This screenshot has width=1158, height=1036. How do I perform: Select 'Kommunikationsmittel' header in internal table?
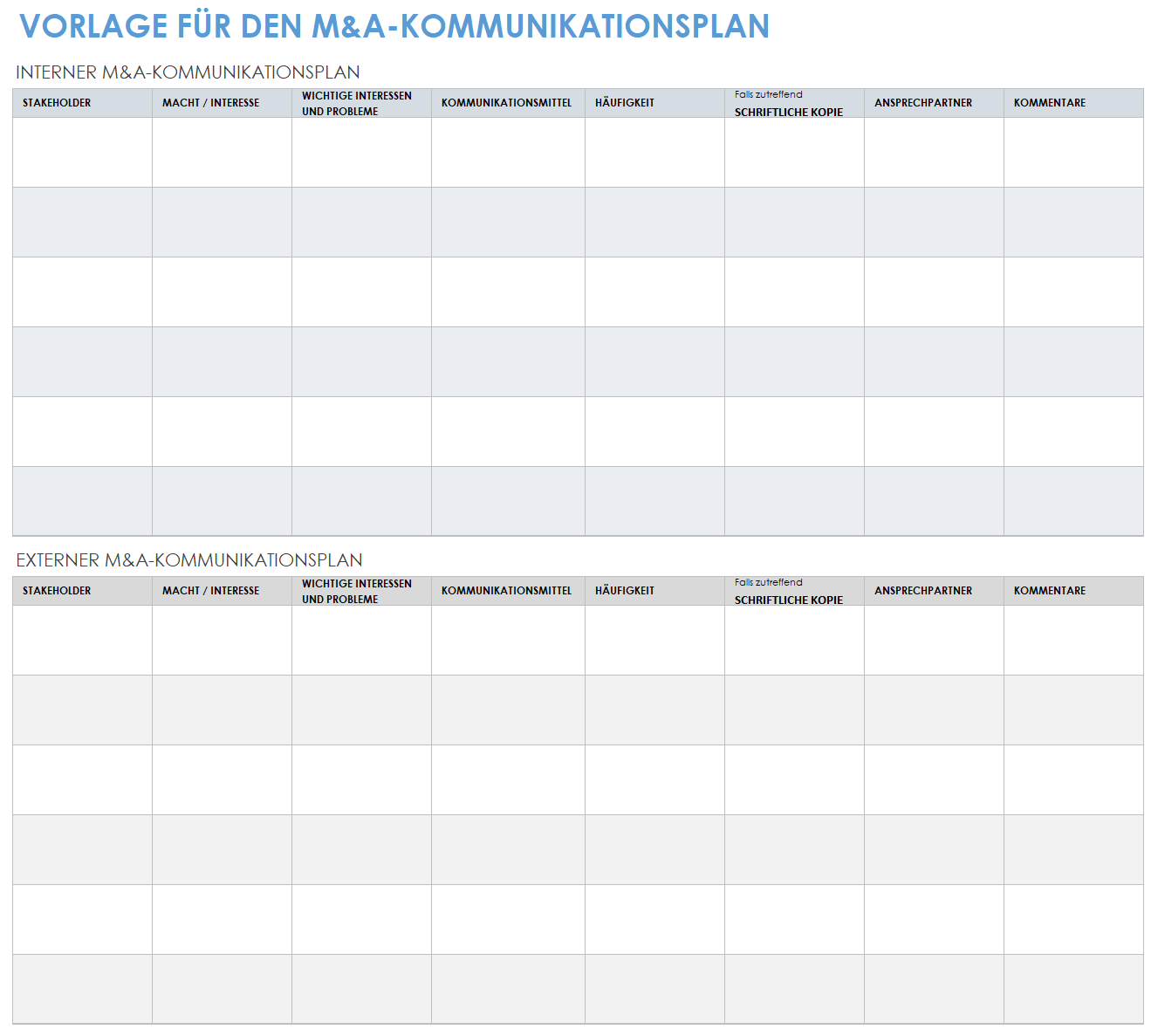507,103
